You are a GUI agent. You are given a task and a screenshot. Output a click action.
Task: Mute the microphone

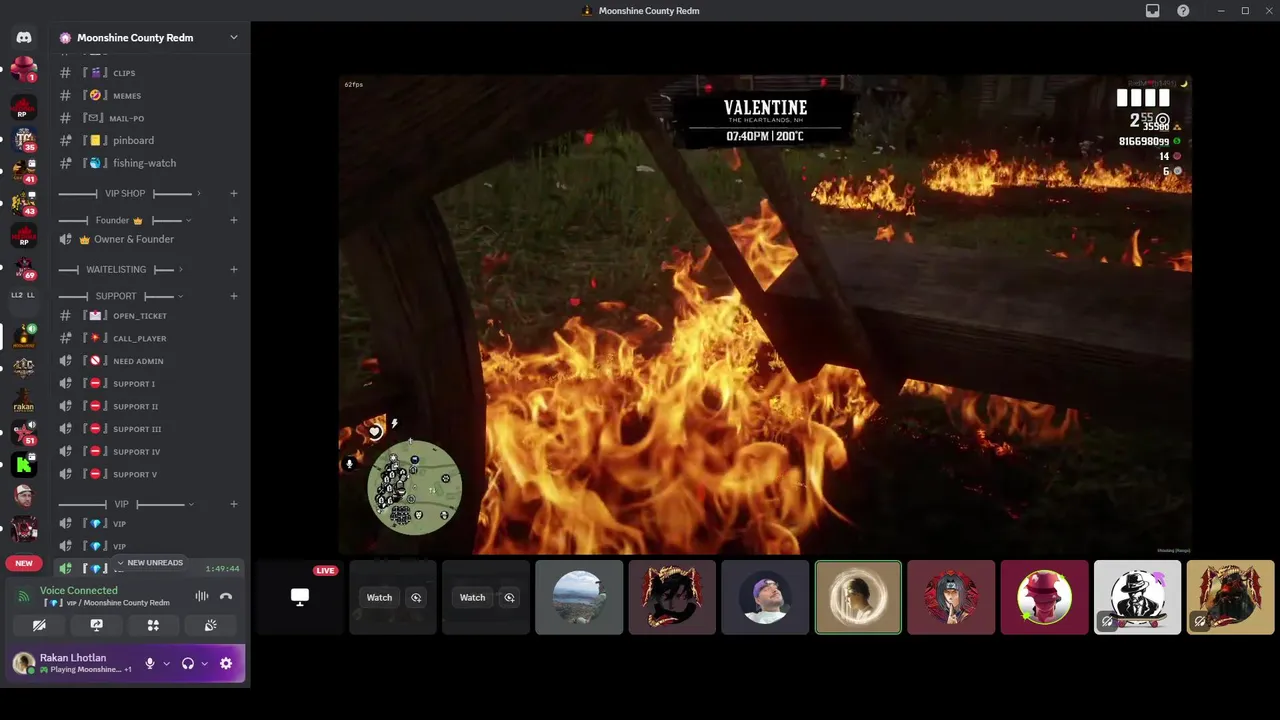(150, 663)
